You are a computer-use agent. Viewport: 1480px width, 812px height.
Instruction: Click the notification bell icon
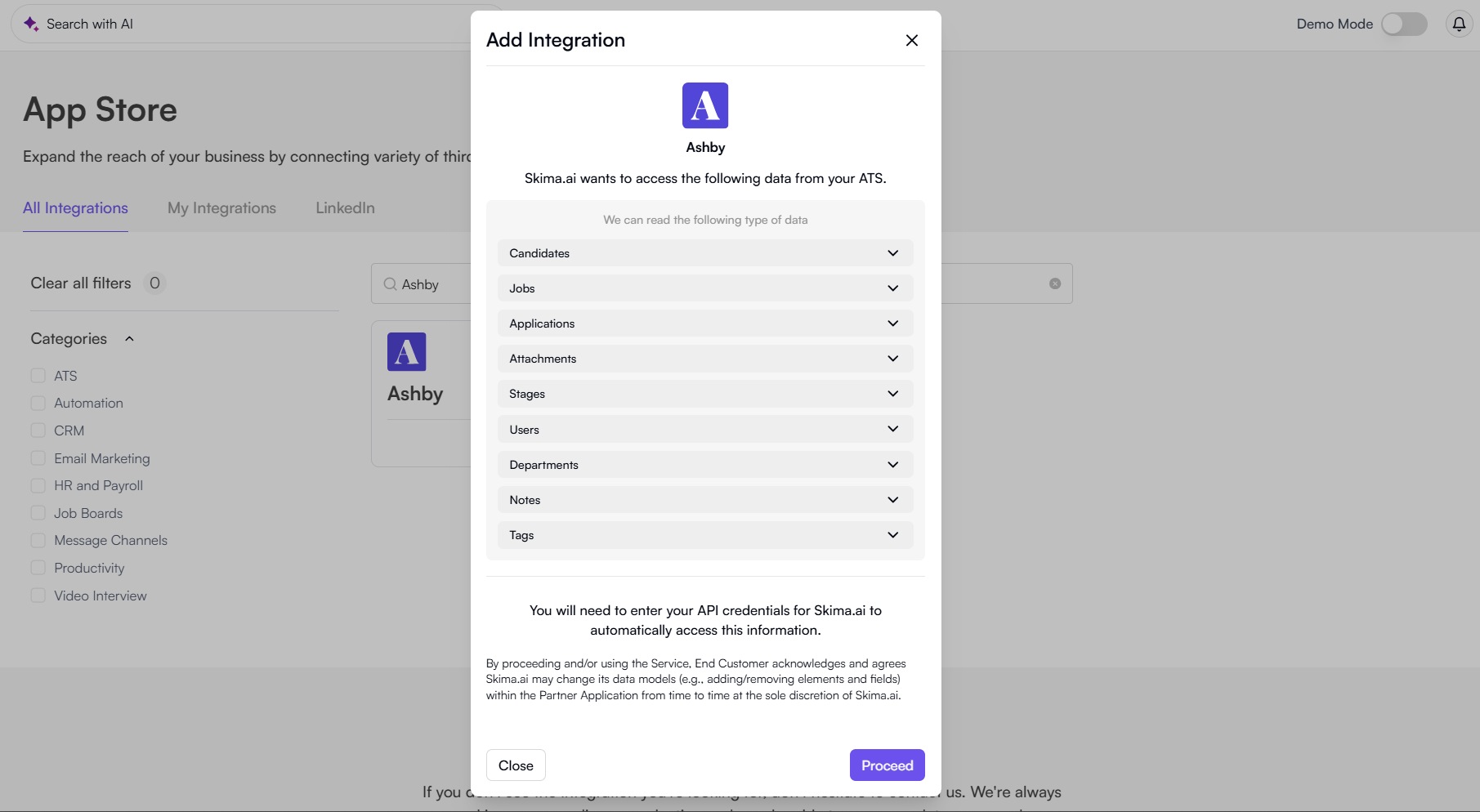pyautogui.click(x=1459, y=24)
